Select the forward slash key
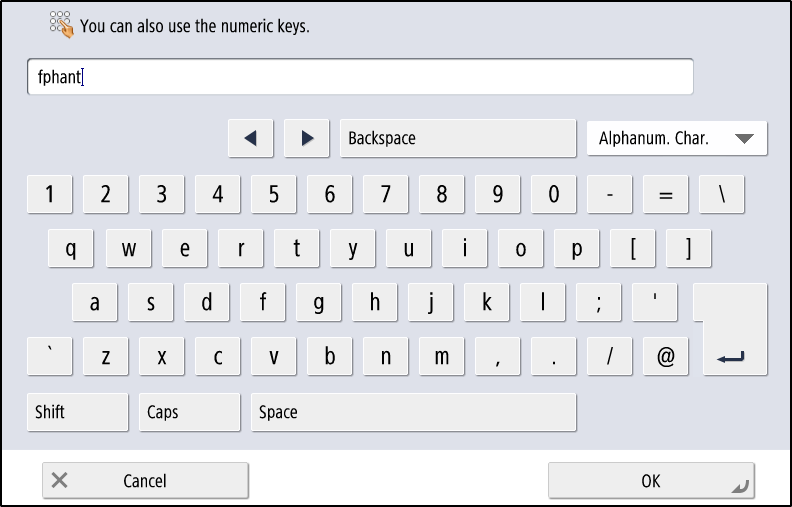Screen dimensions: 792x507 point(610,357)
